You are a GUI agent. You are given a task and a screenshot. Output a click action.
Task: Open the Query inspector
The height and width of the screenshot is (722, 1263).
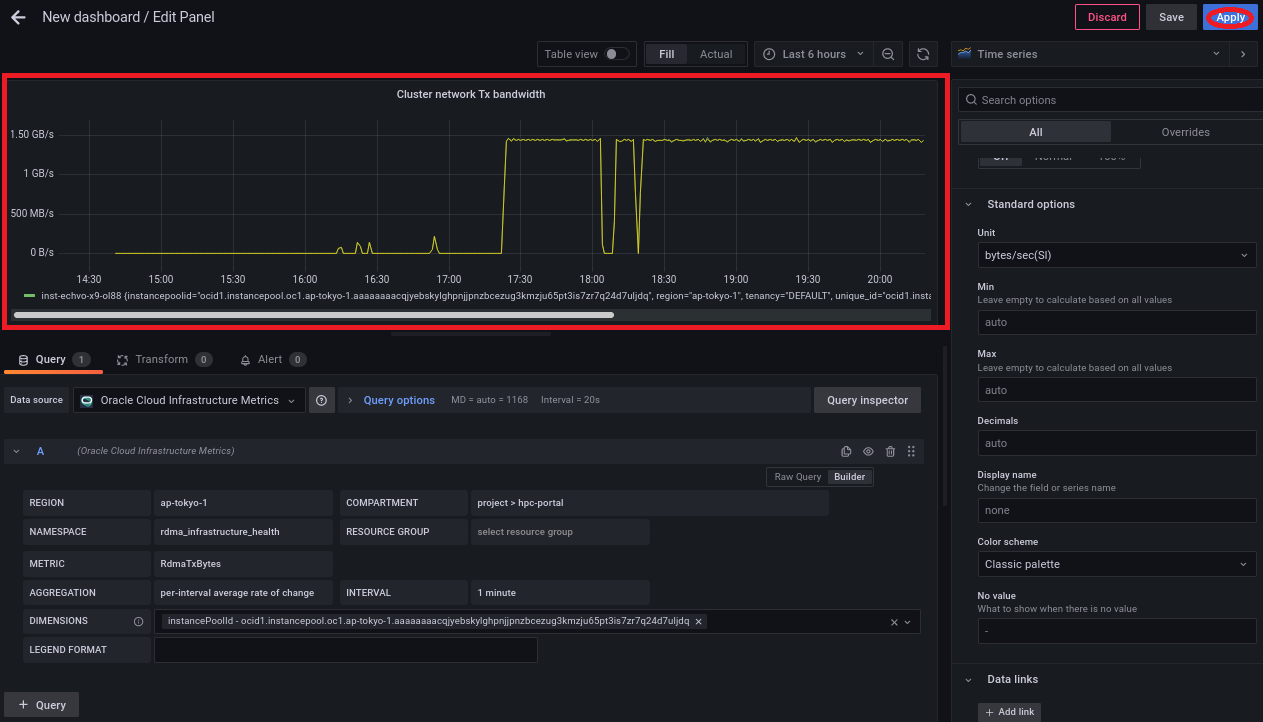[867, 400]
